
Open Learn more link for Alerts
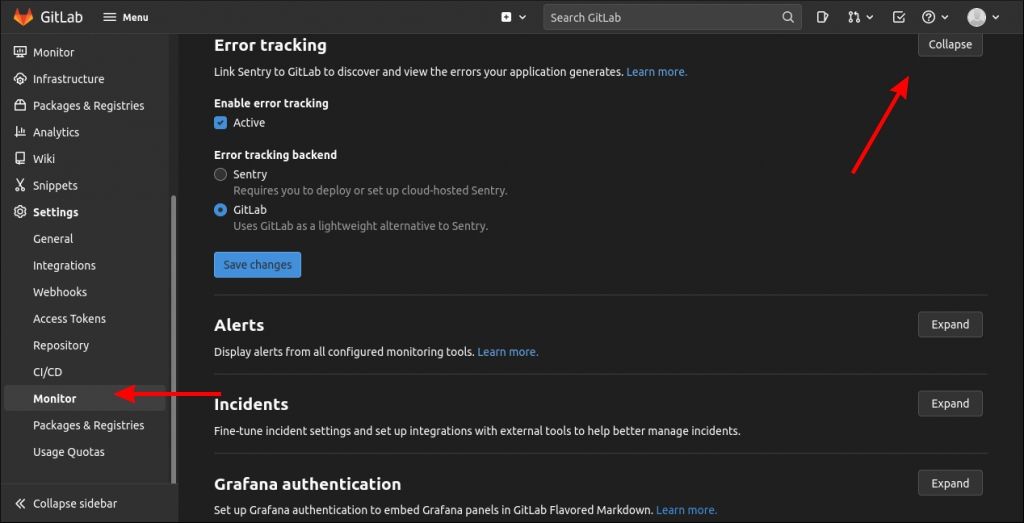click(x=508, y=352)
